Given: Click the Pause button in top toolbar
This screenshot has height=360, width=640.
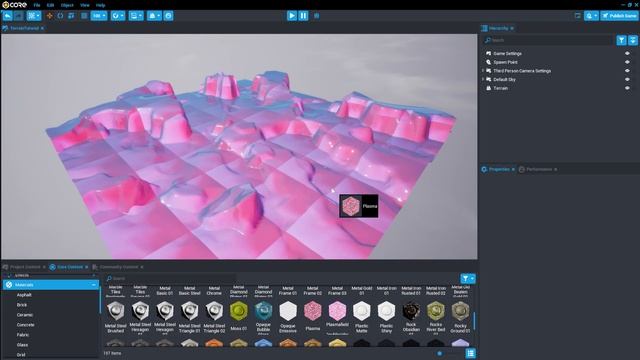Looking at the screenshot, I should click(303, 16).
